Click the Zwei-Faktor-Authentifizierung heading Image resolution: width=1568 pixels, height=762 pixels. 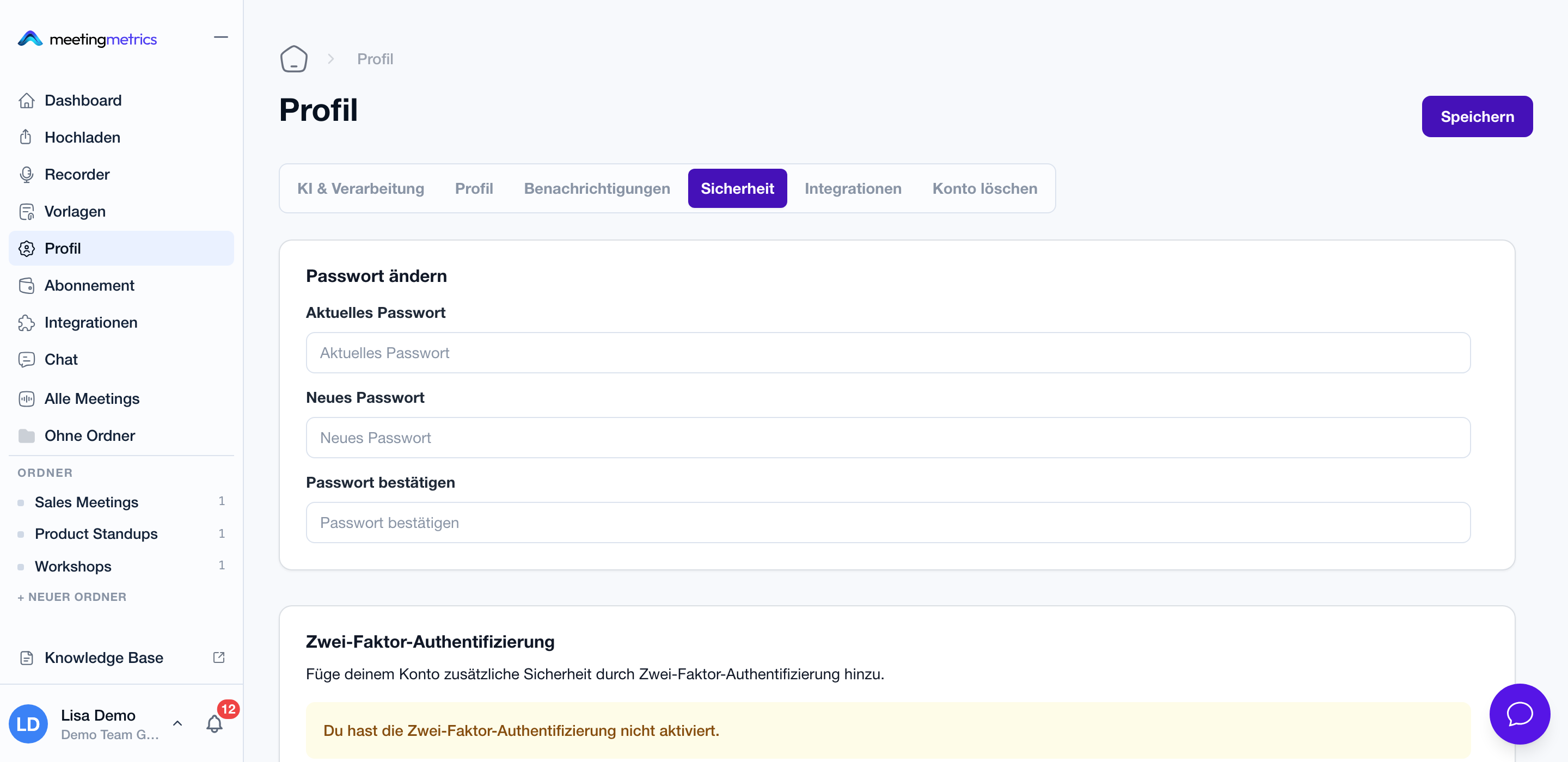click(430, 642)
